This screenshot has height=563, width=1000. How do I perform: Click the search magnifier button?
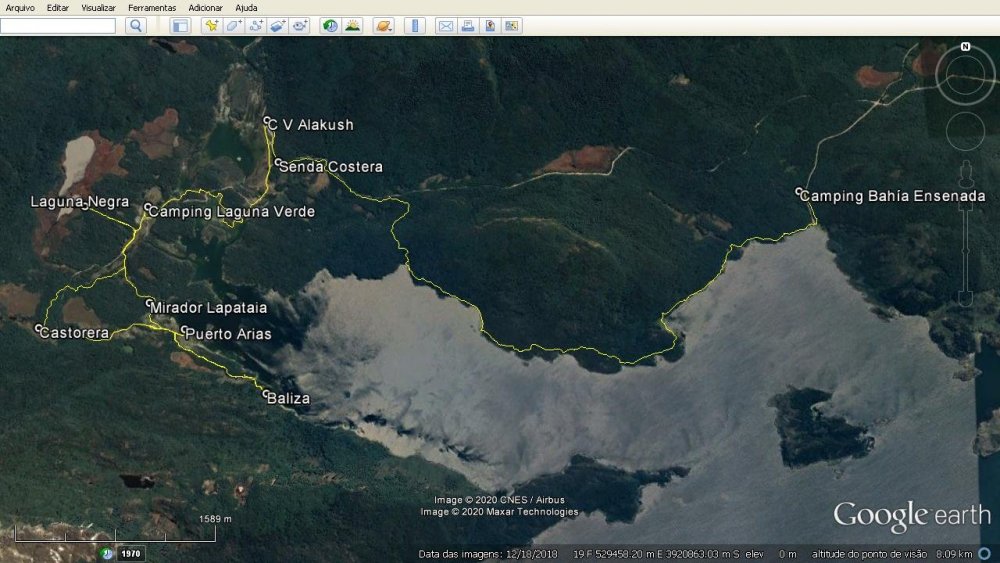click(x=137, y=26)
